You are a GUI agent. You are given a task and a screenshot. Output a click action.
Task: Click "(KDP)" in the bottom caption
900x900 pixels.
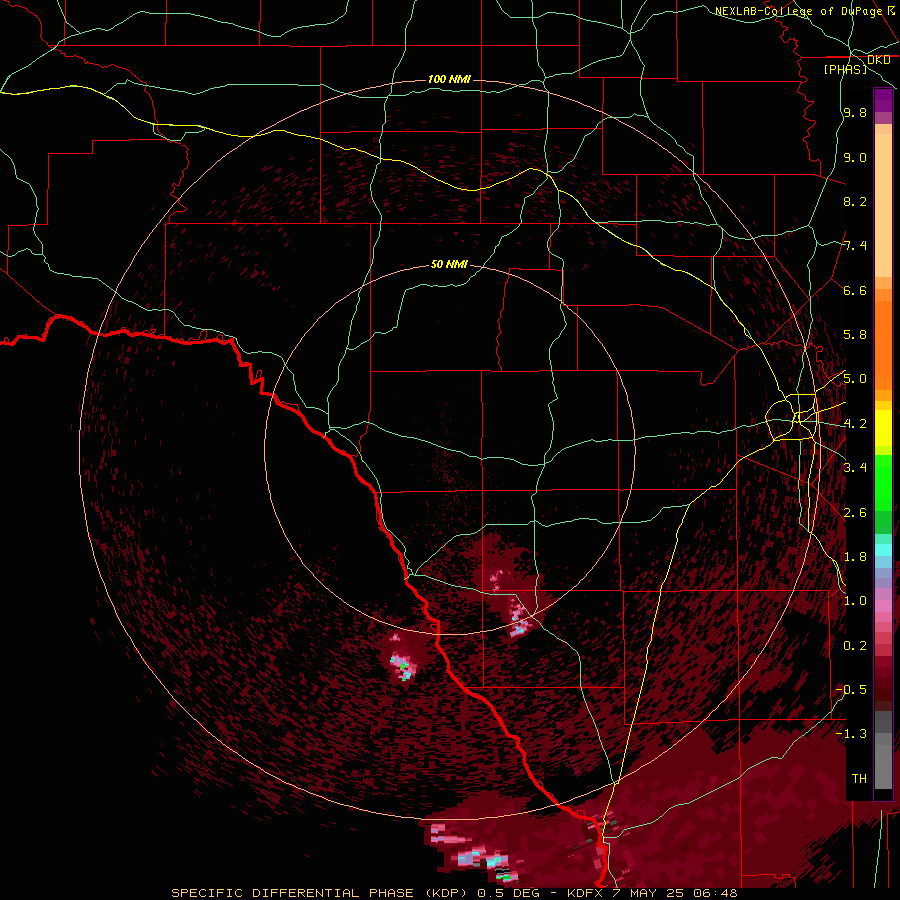(447, 893)
